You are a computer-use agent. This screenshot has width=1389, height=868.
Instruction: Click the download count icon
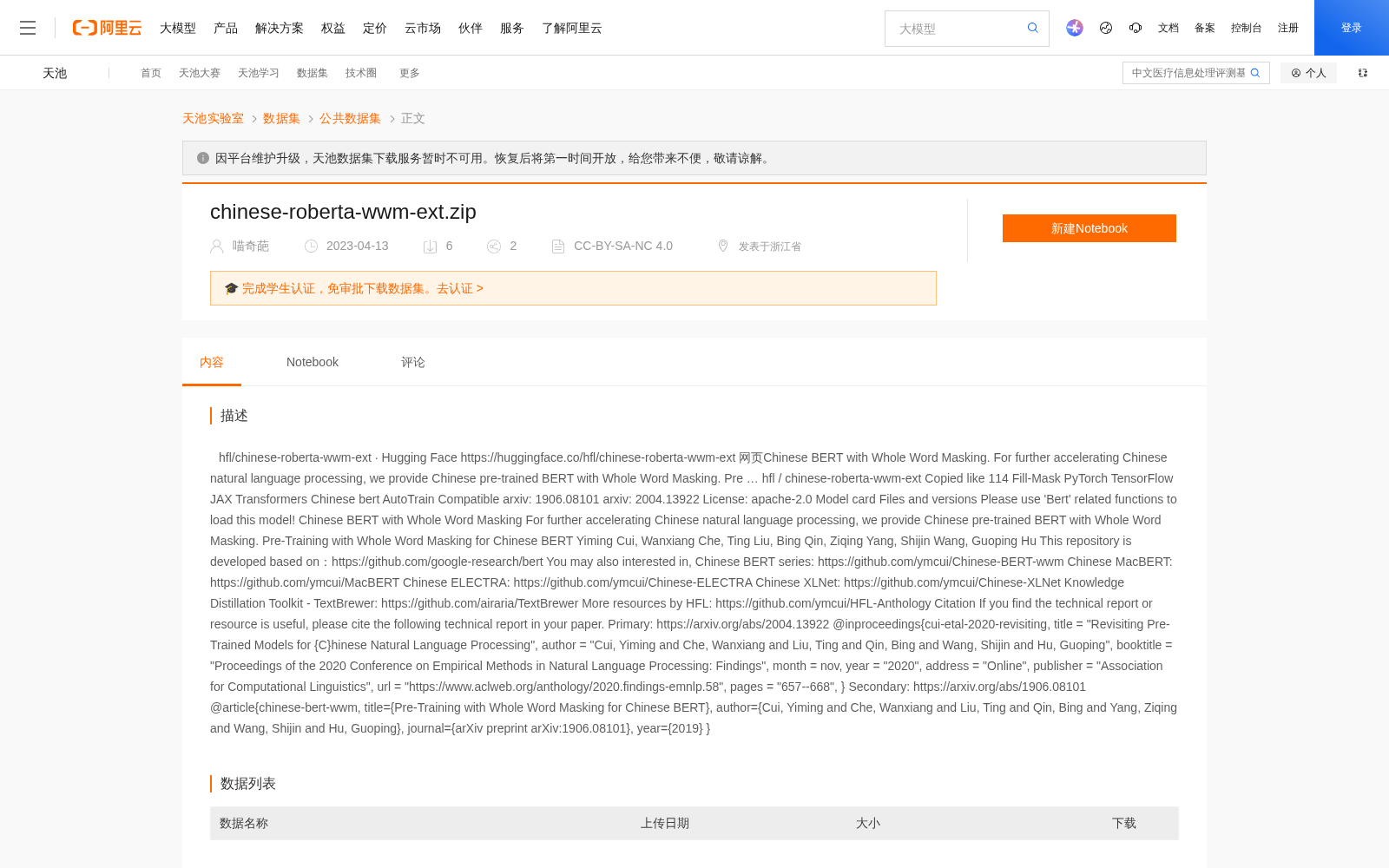[x=430, y=247]
